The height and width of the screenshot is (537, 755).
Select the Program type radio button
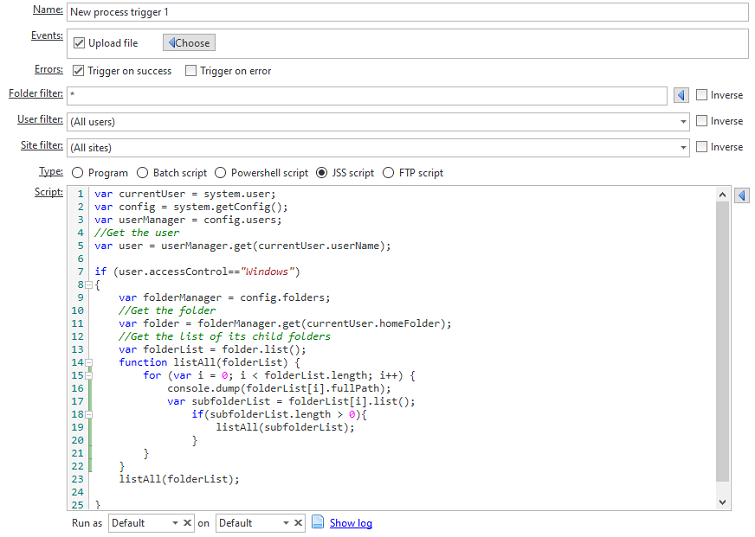click(x=77, y=173)
